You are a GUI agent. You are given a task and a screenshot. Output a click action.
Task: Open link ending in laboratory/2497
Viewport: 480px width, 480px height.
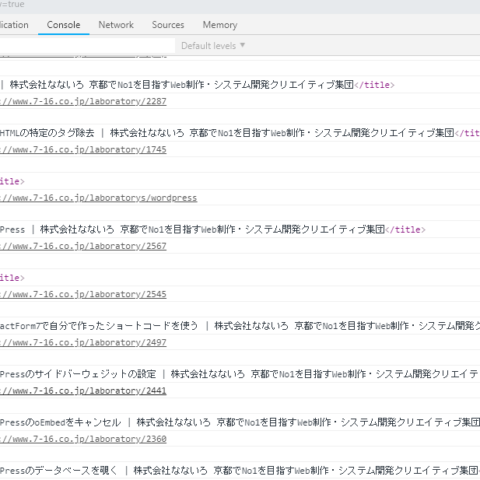83,343
